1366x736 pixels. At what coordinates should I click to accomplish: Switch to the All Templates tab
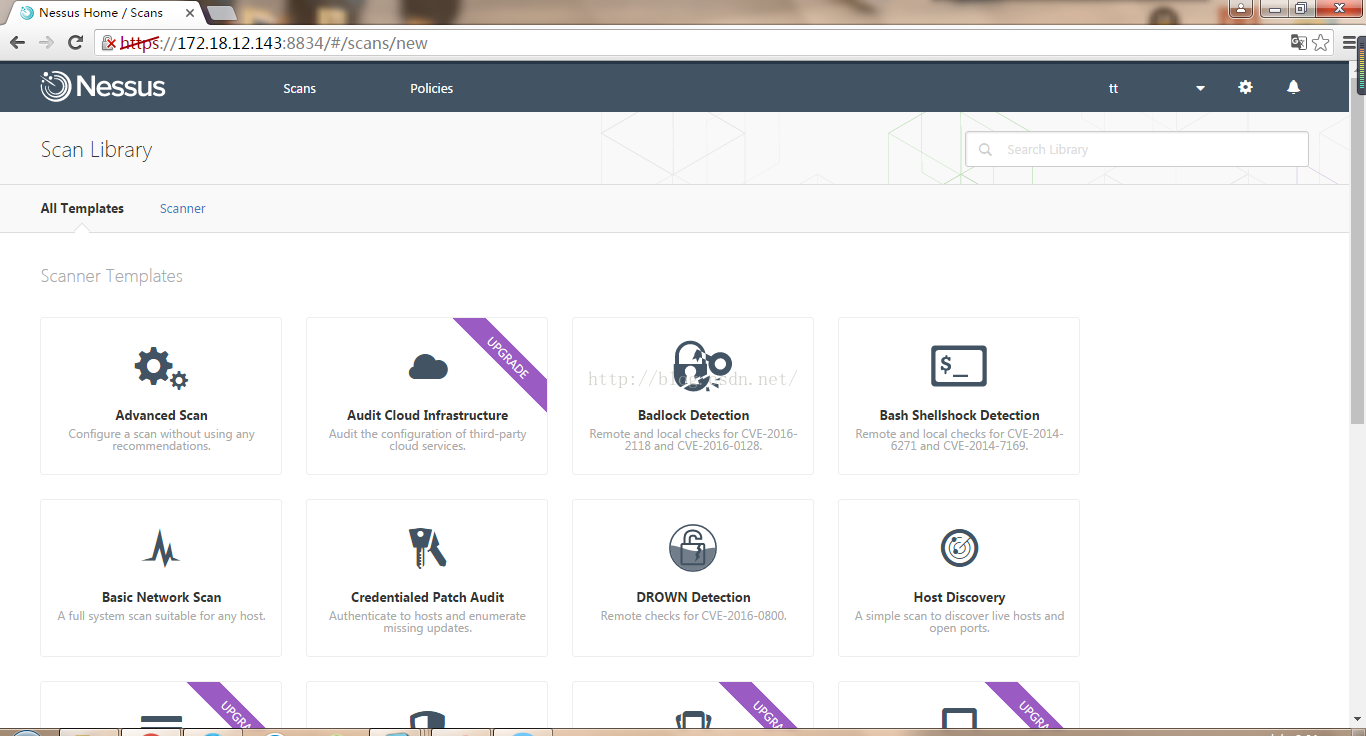point(82,208)
